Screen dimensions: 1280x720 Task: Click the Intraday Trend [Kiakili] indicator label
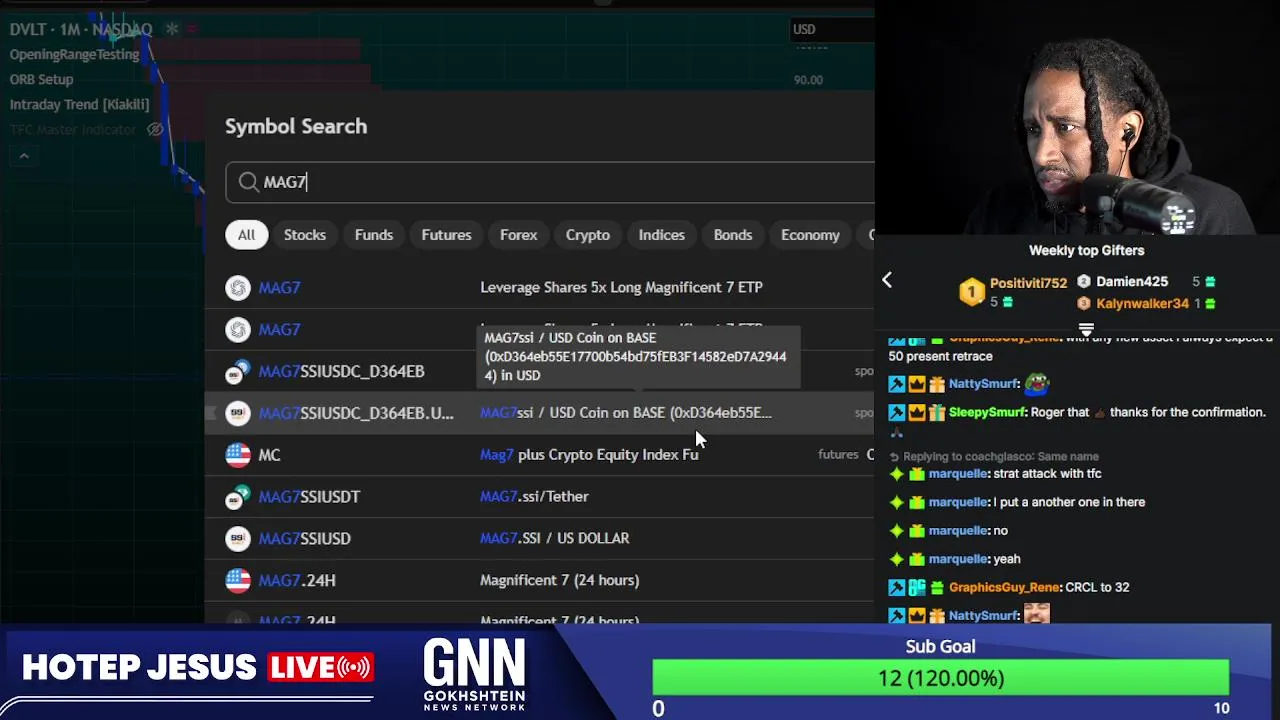tap(79, 105)
